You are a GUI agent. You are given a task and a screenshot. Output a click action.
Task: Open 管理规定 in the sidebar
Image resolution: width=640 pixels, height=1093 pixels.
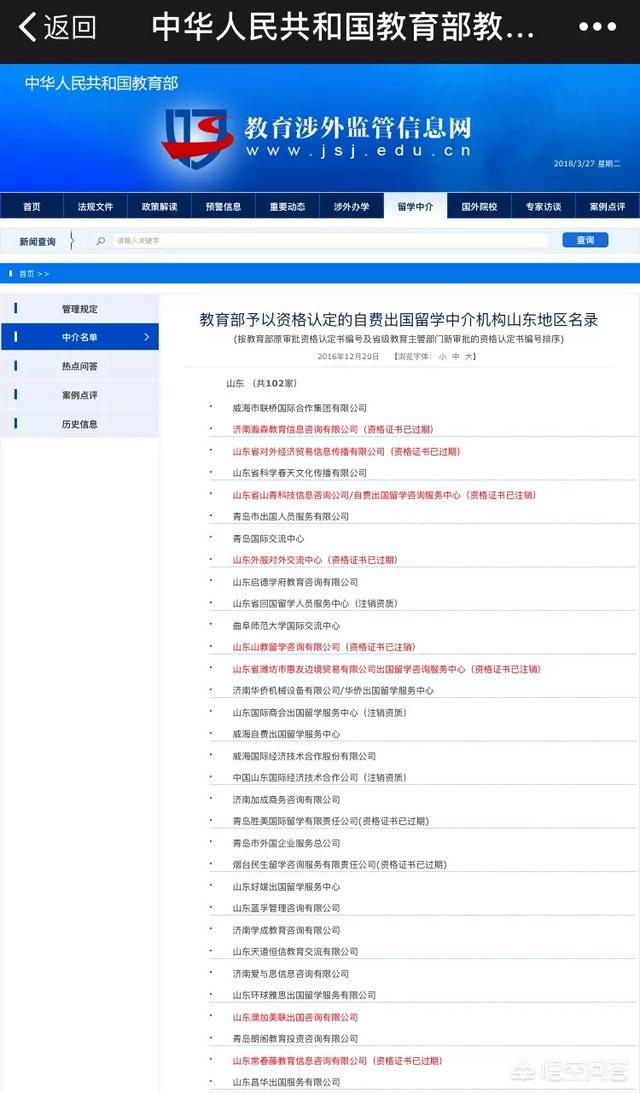pos(79,309)
